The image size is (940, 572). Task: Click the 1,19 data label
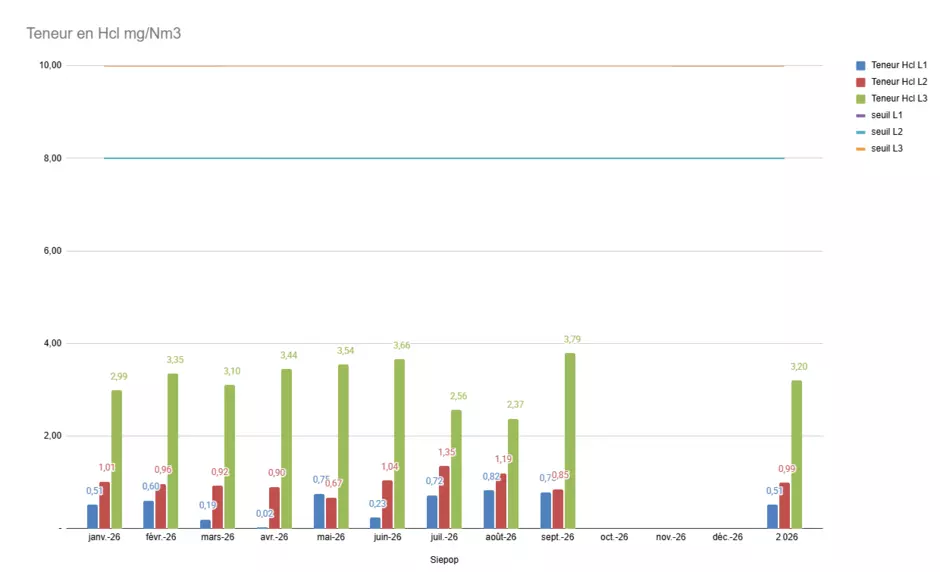[x=504, y=459]
